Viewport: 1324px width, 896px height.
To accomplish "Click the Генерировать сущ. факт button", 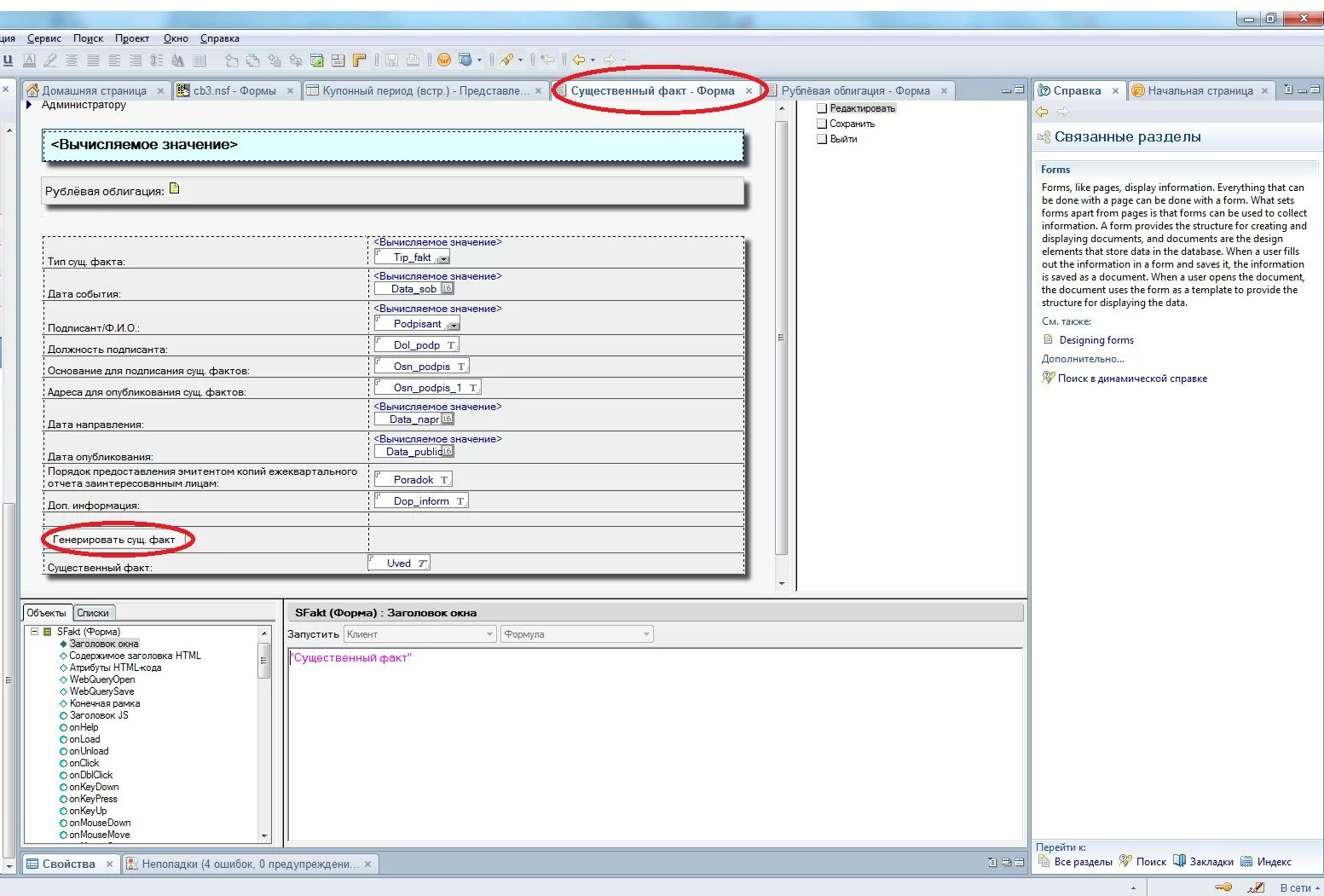I will [x=113, y=540].
